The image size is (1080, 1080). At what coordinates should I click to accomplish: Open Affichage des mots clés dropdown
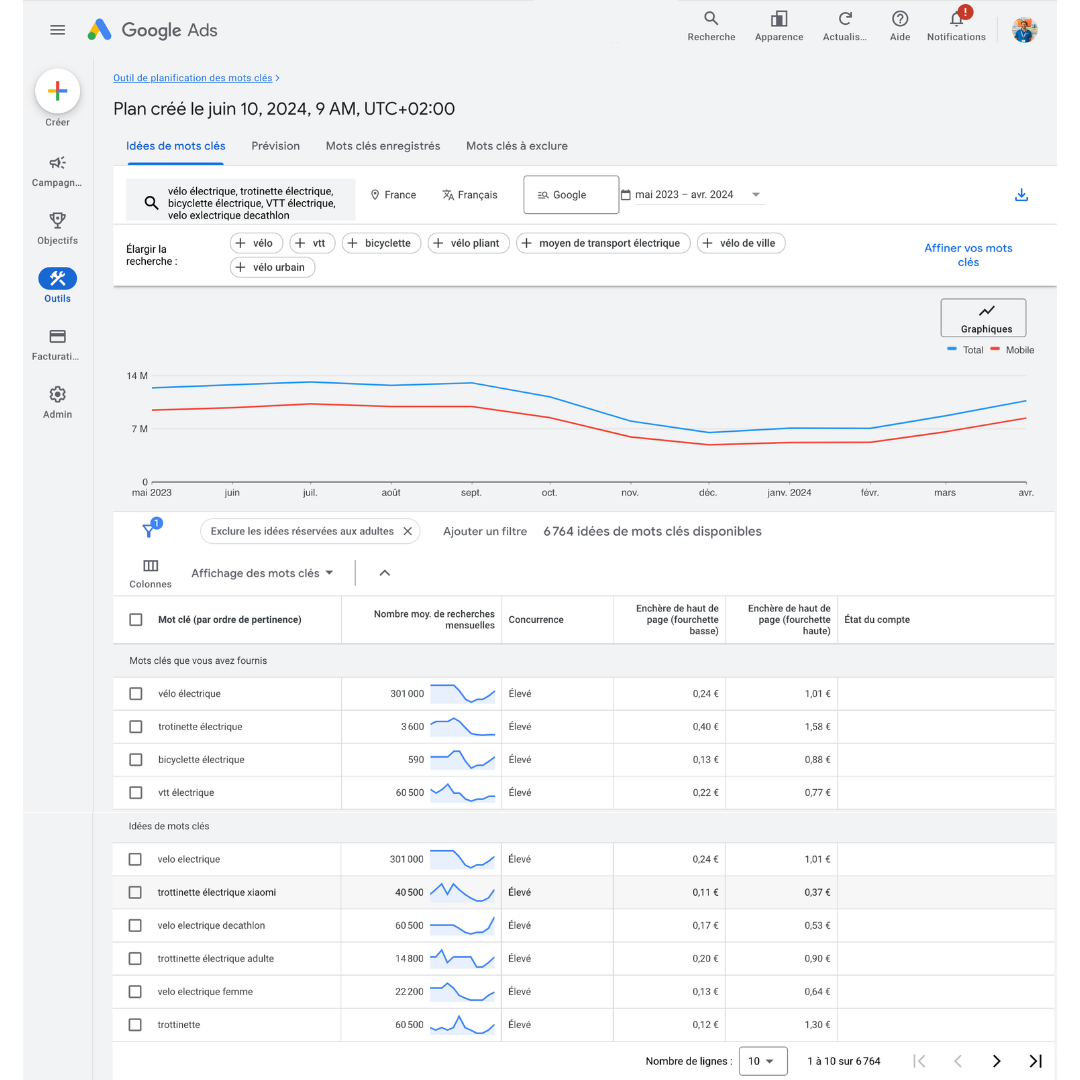coord(262,573)
